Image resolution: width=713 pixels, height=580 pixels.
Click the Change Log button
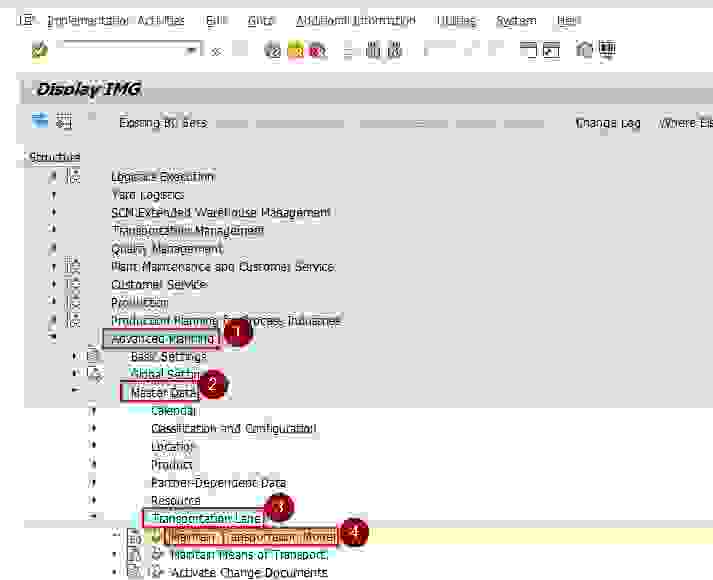(608, 123)
